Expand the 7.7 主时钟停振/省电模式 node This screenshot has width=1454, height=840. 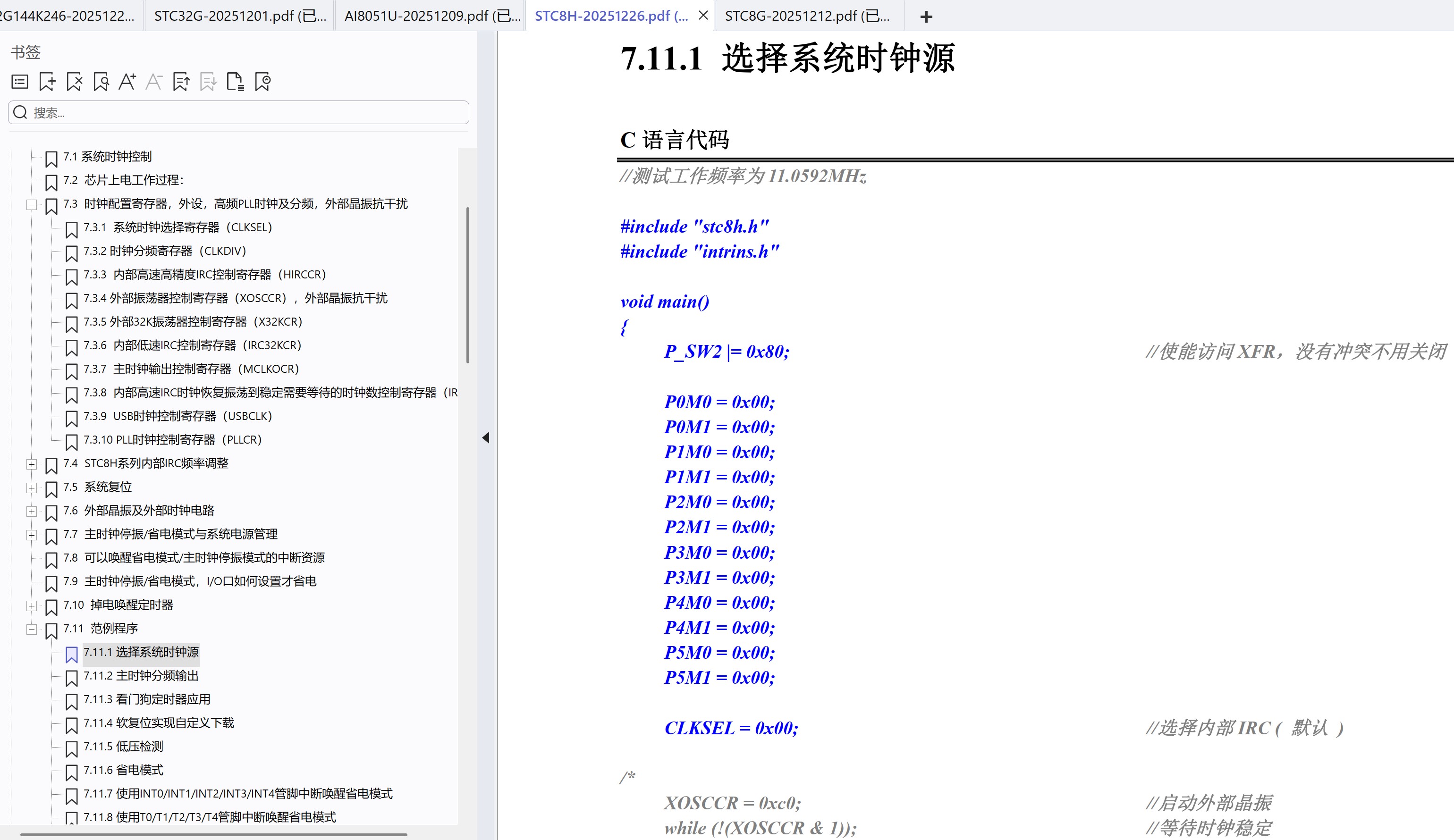32,536
